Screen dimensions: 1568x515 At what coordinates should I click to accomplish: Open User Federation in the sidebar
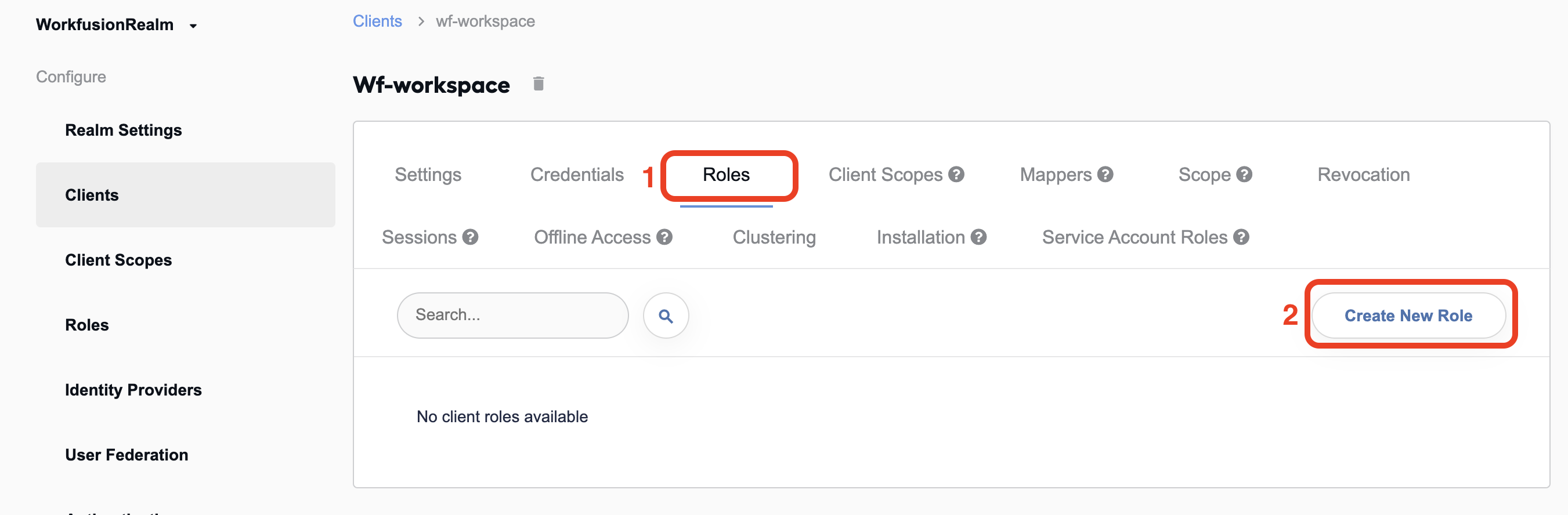[x=127, y=455]
